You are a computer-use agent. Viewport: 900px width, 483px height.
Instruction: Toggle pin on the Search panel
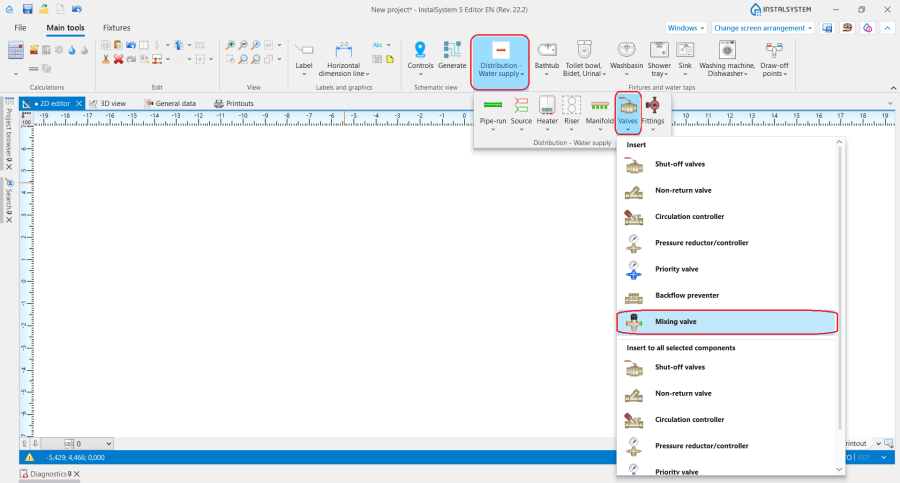click(9, 212)
